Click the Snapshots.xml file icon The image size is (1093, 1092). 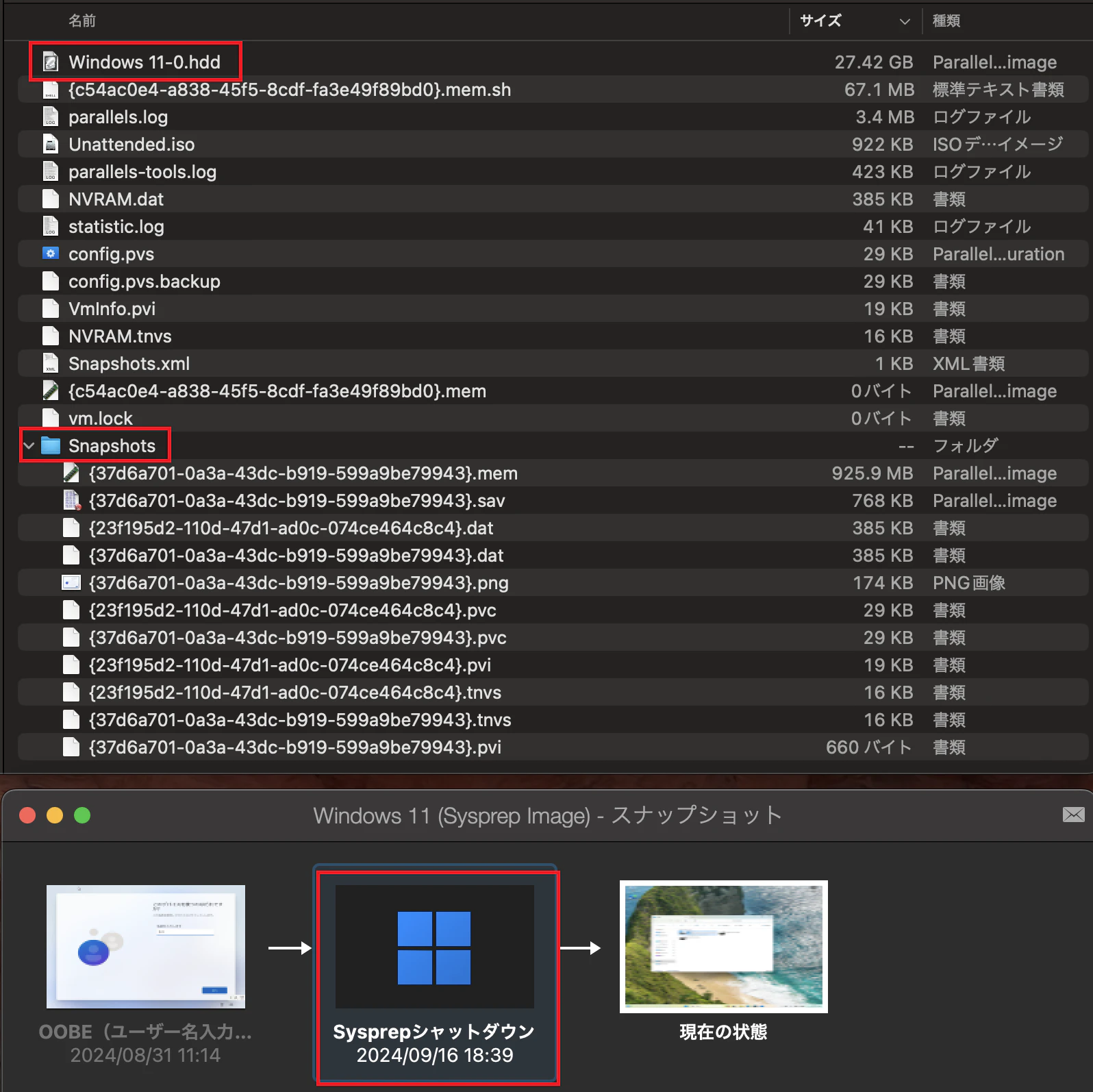coord(51,364)
